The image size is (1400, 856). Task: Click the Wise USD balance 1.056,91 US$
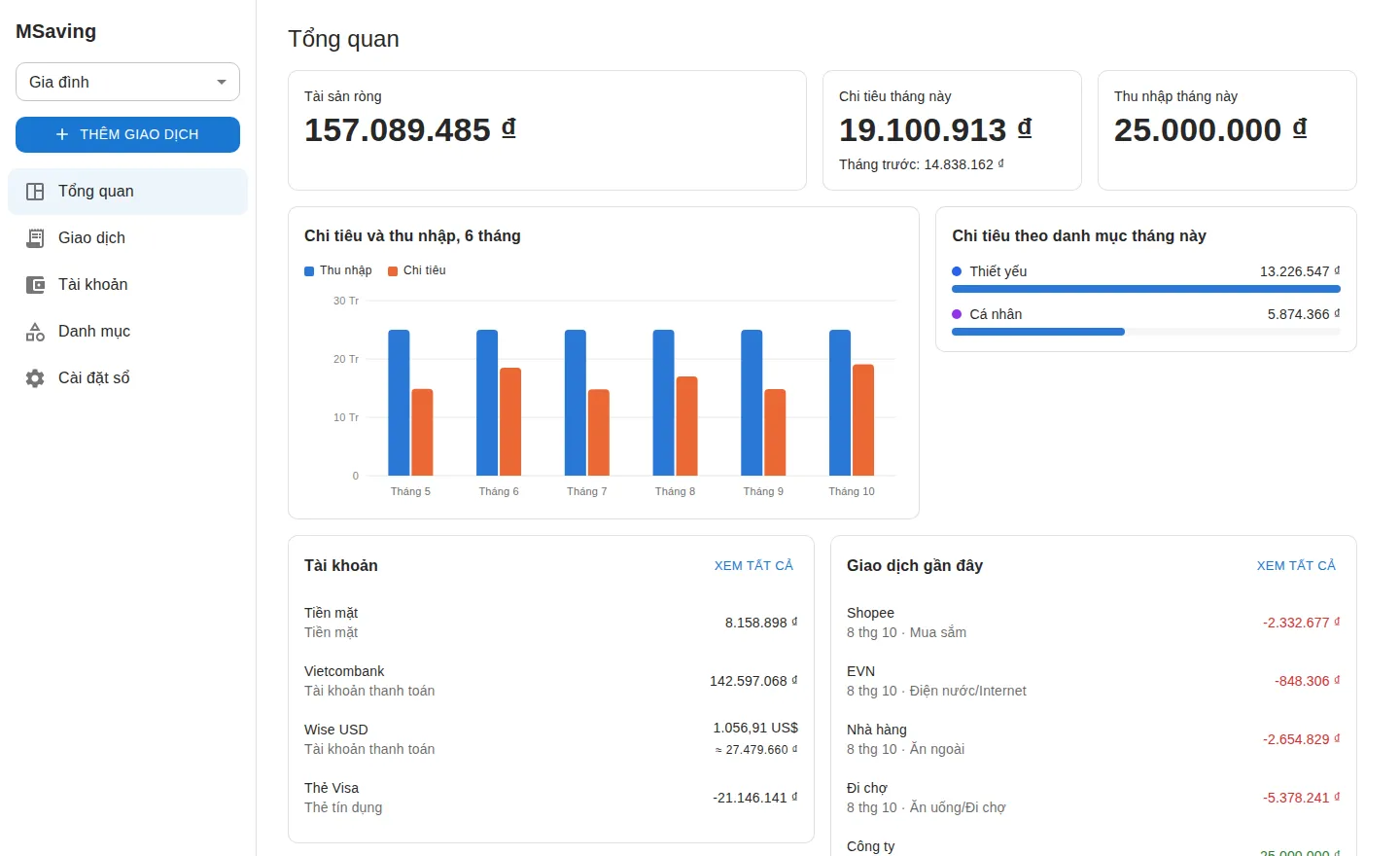coord(755,728)
